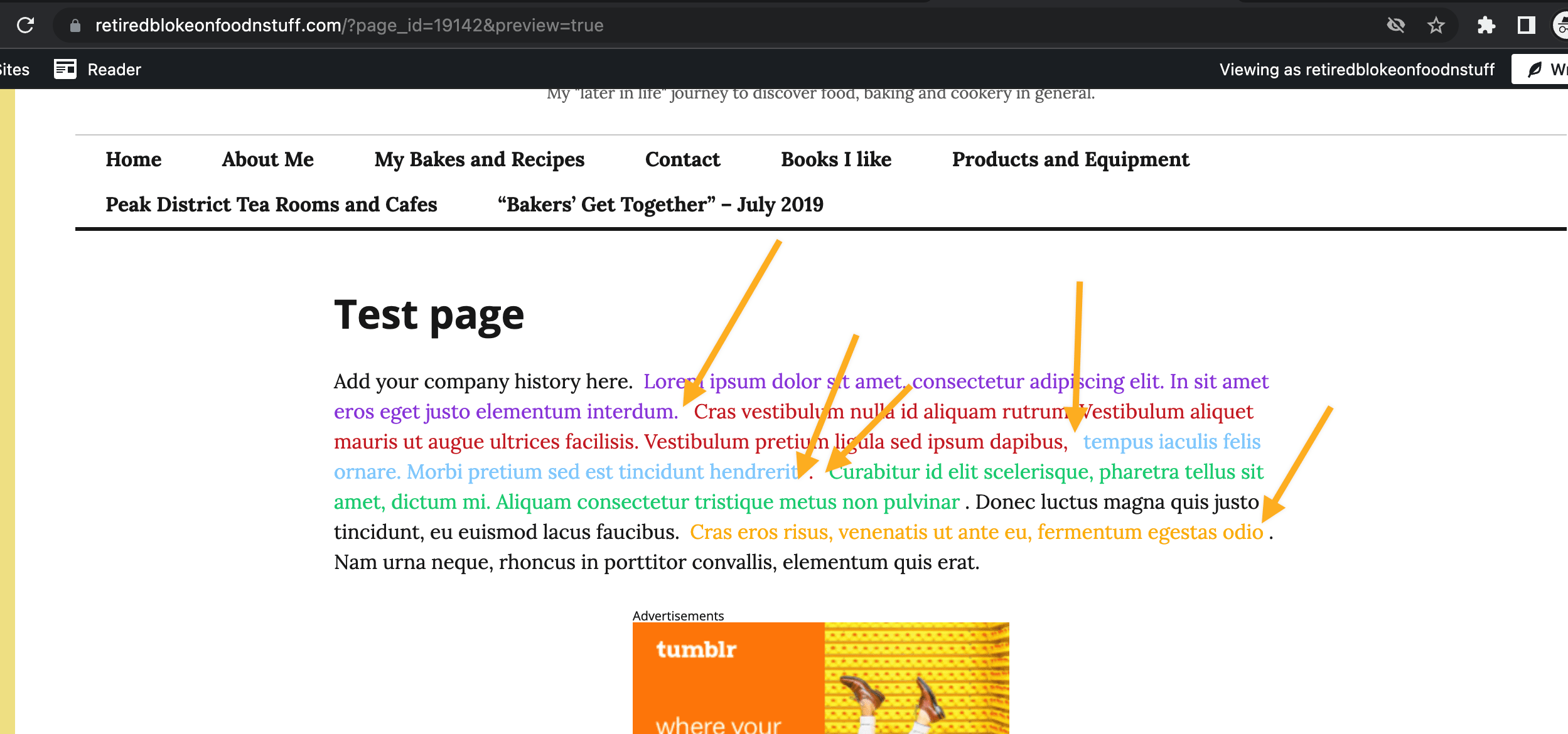Open the browser Extensions puzzle-piece menu
The height and width of the screenshot is (734, 1568).
(1486, 25)
